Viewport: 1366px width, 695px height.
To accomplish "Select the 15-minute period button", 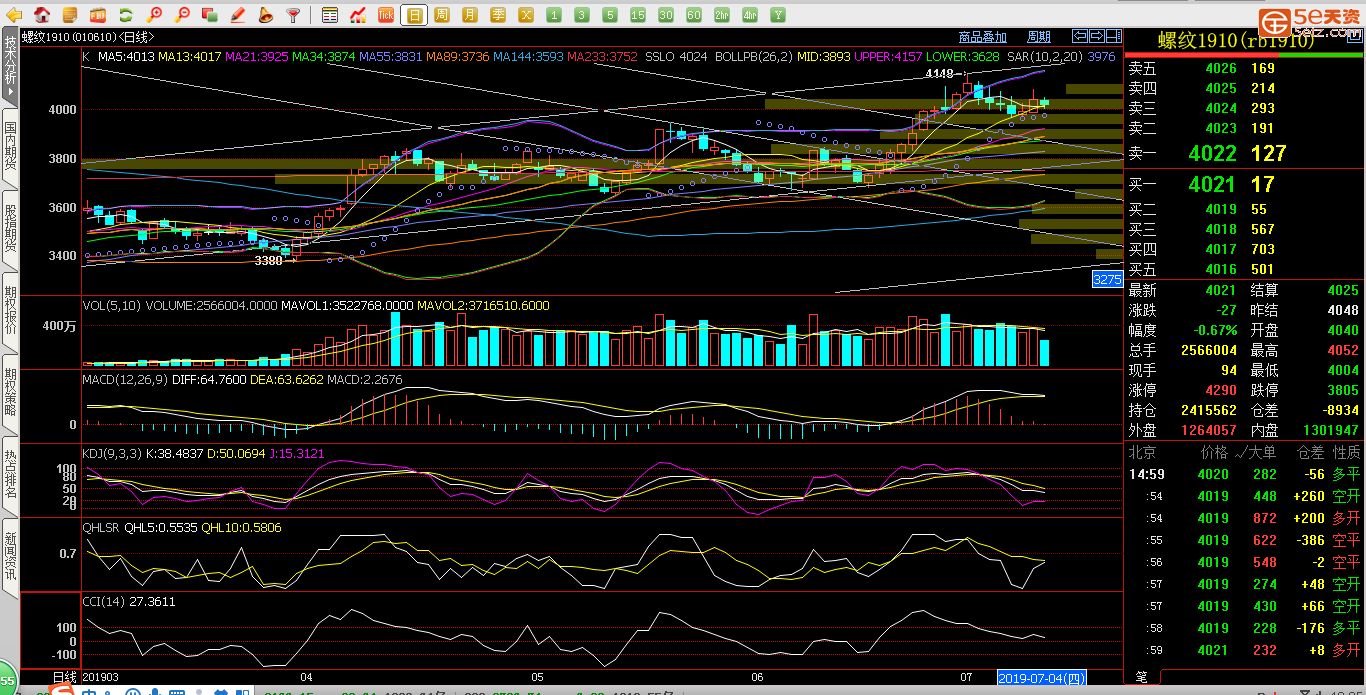I will (x=638, y=15).
